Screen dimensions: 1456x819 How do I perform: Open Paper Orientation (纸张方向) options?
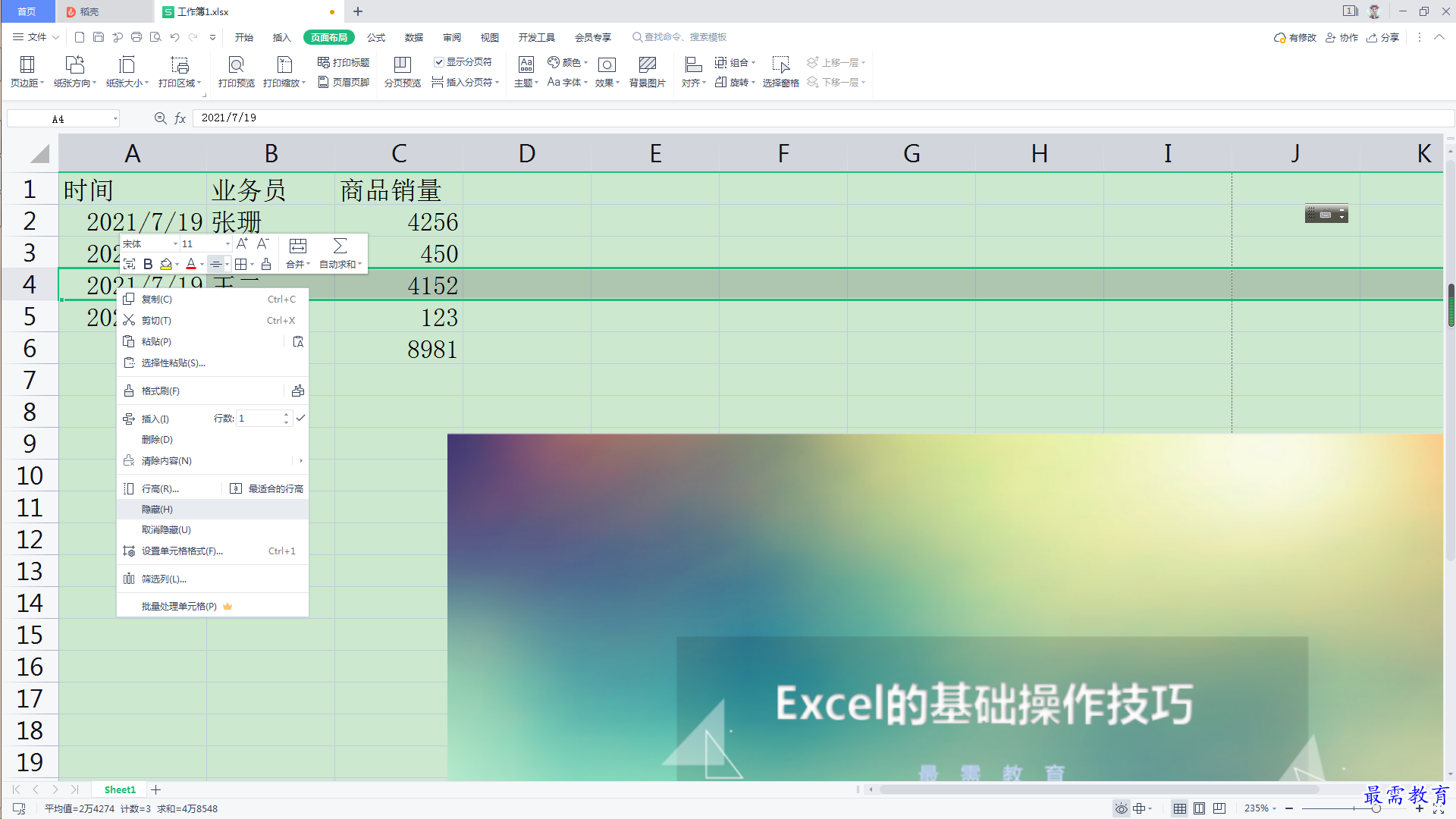click(75, 72)
